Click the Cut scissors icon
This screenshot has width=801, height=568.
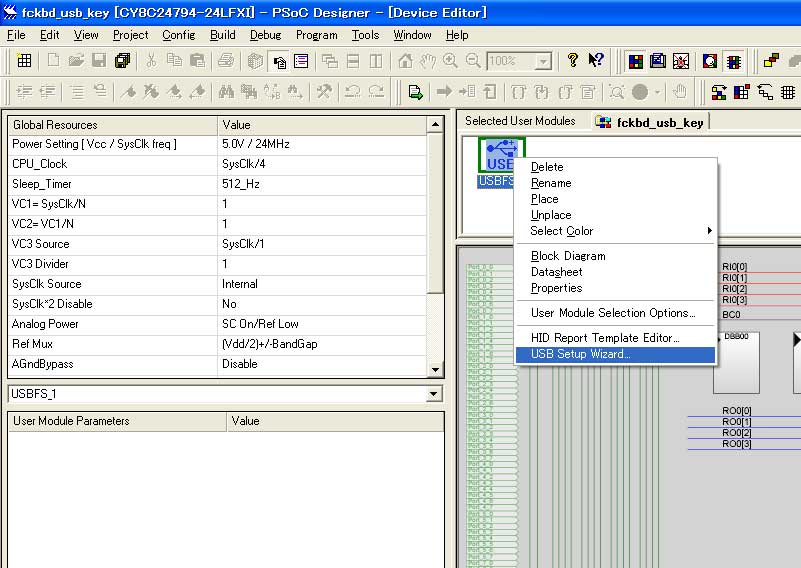tap(151, 61)
